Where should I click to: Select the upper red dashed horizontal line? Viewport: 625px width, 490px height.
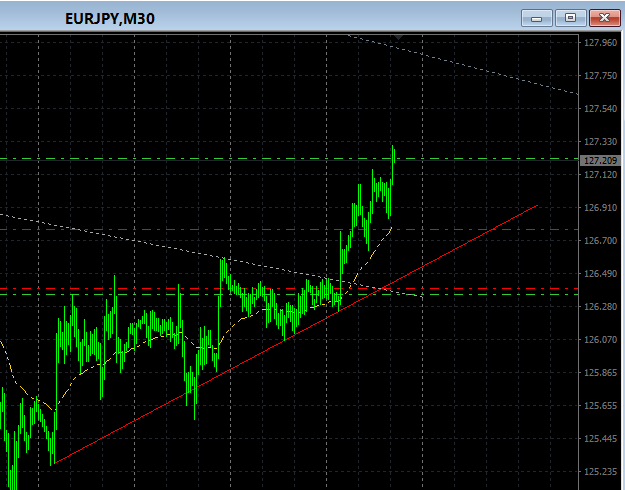(x=289, y=230)
